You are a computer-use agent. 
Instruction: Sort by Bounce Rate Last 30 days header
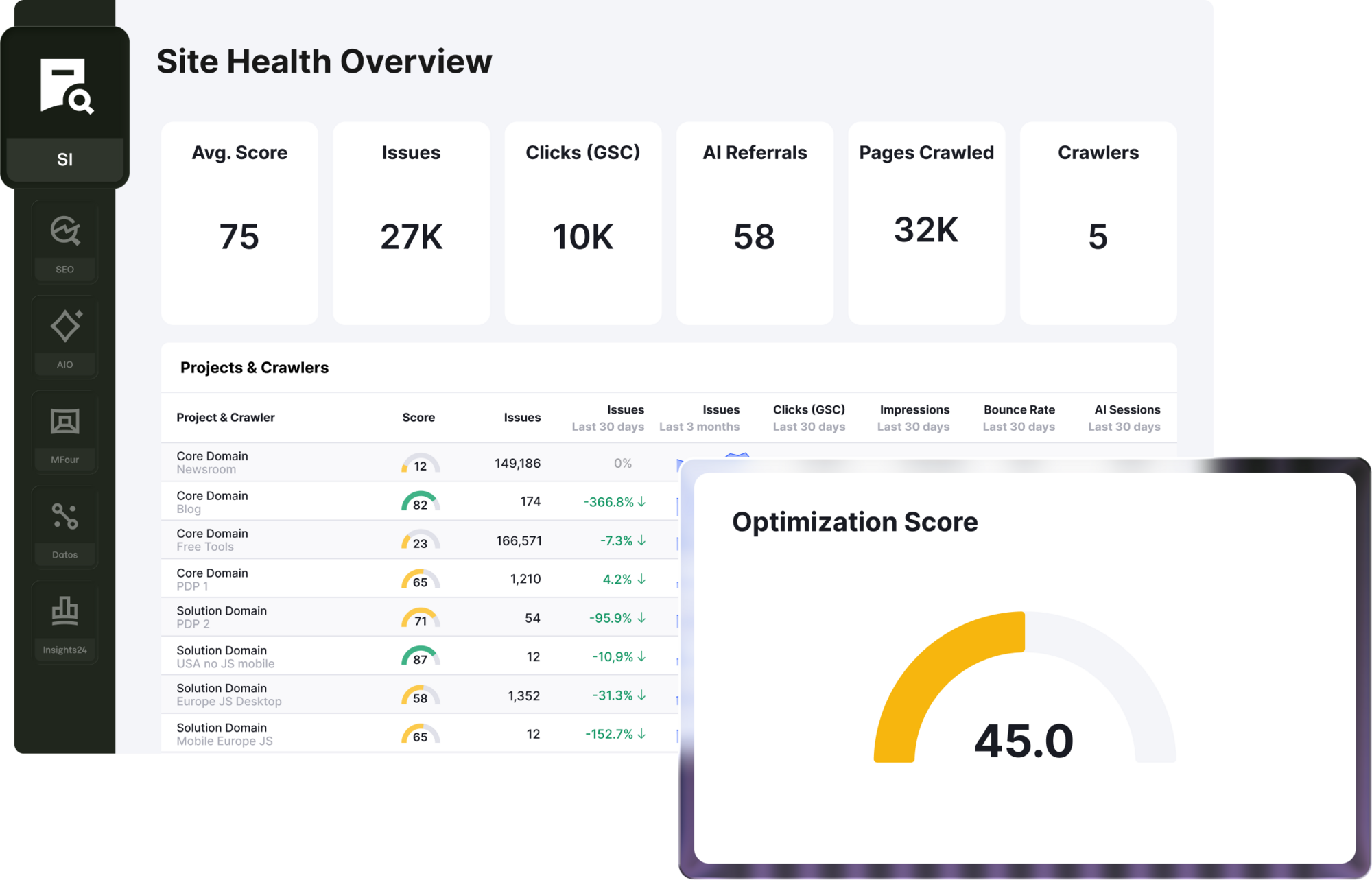(x=1019, y=418)
